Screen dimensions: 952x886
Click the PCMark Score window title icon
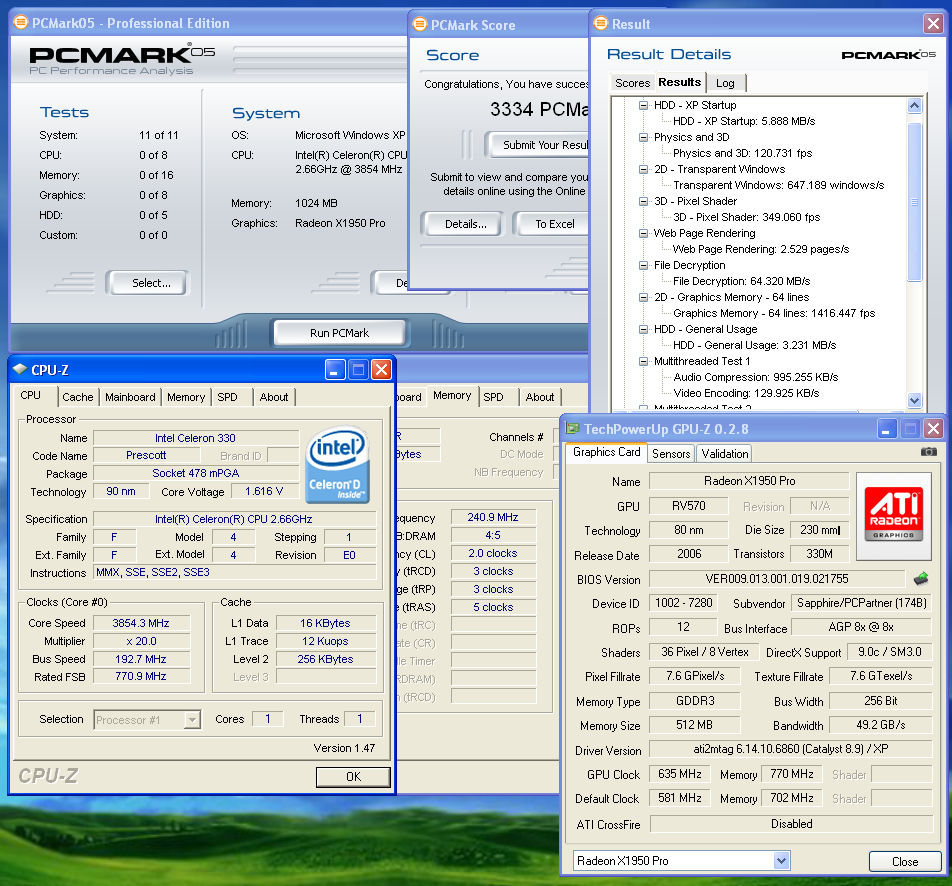coord(420,24)
